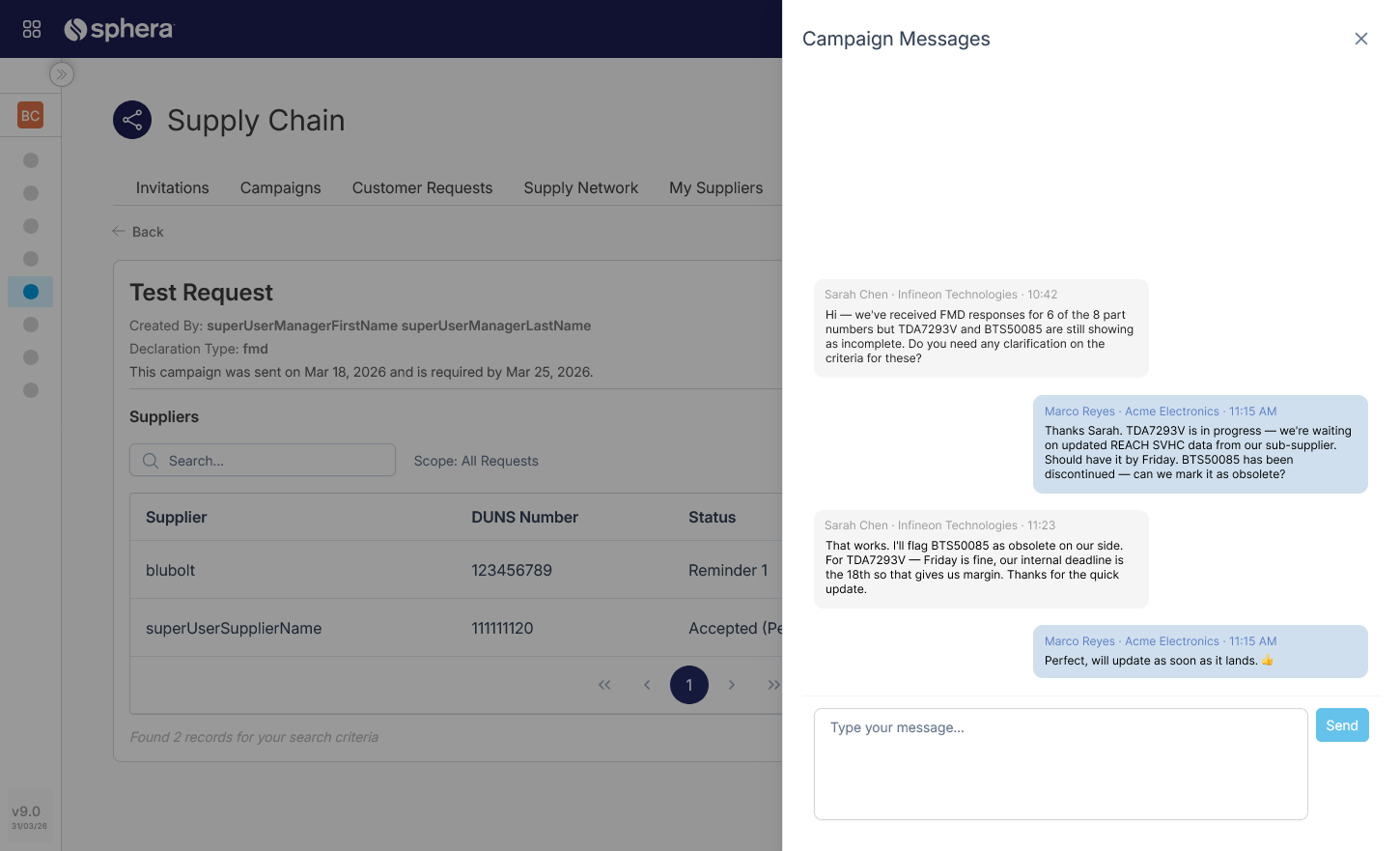Select the highlighted blue sidebar icon
Image resolution: width=1400 pixels, height=851 pixels.
click(31, 292)
